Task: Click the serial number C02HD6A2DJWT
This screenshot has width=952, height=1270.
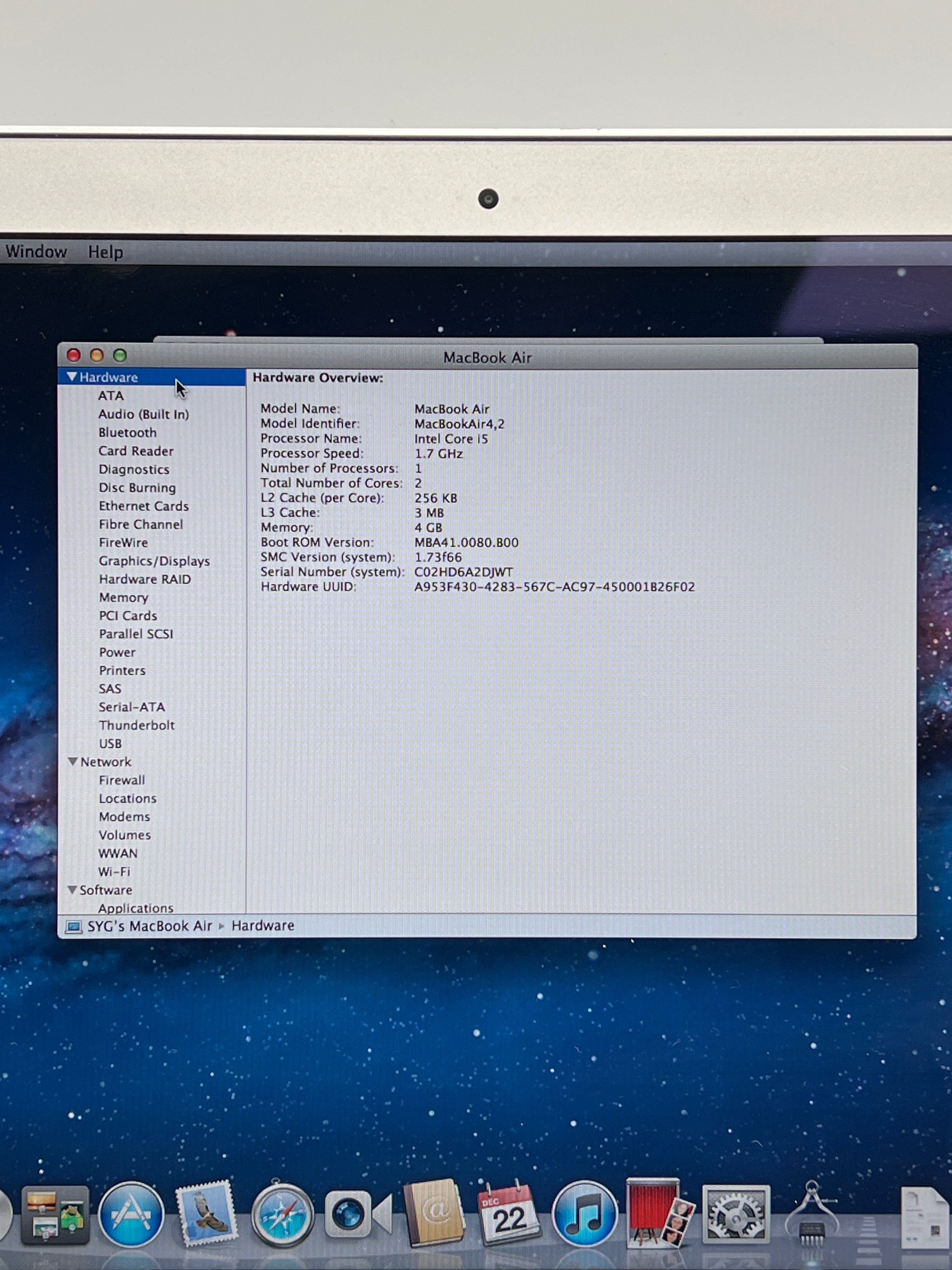Action: coord(464,572)
